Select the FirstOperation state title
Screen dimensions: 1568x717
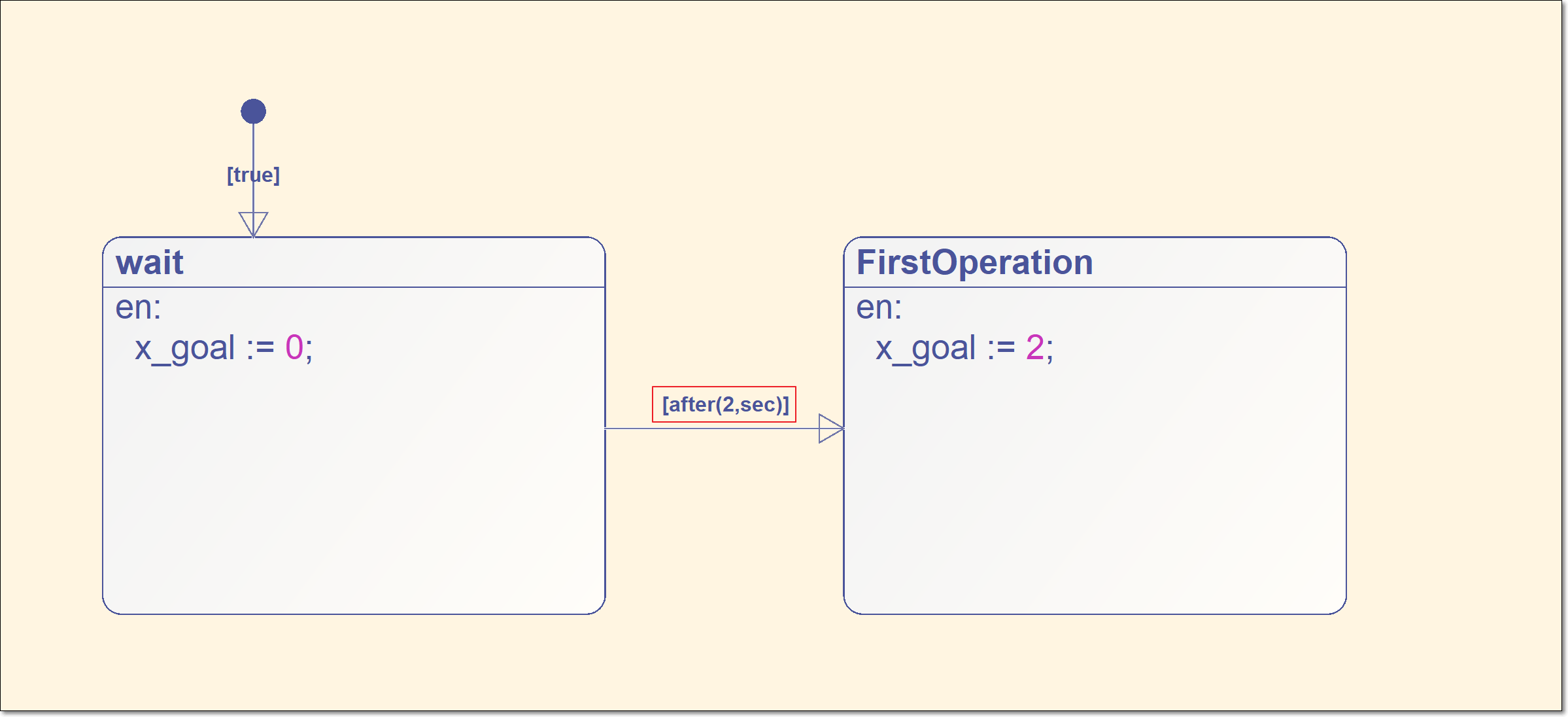pos(975,262)
